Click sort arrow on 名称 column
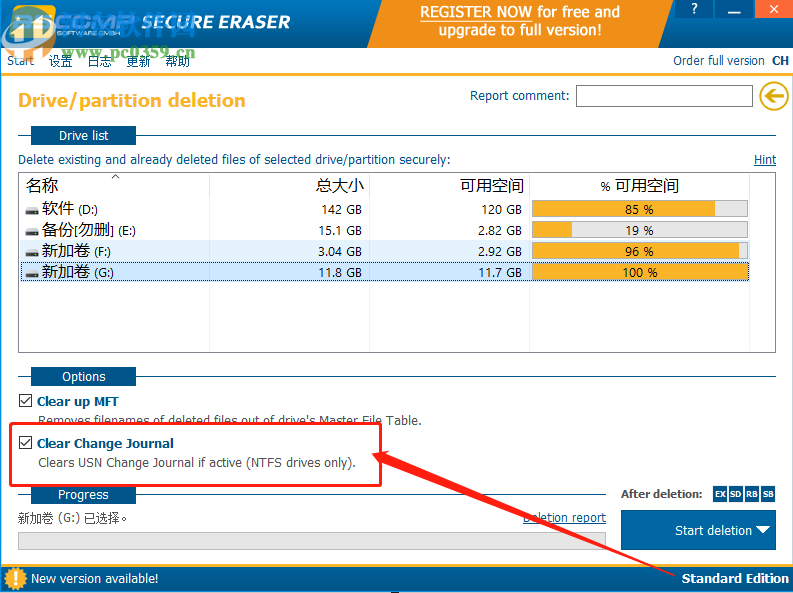The width and height of the screenshot is (793, 593). [x=116, y=176]
